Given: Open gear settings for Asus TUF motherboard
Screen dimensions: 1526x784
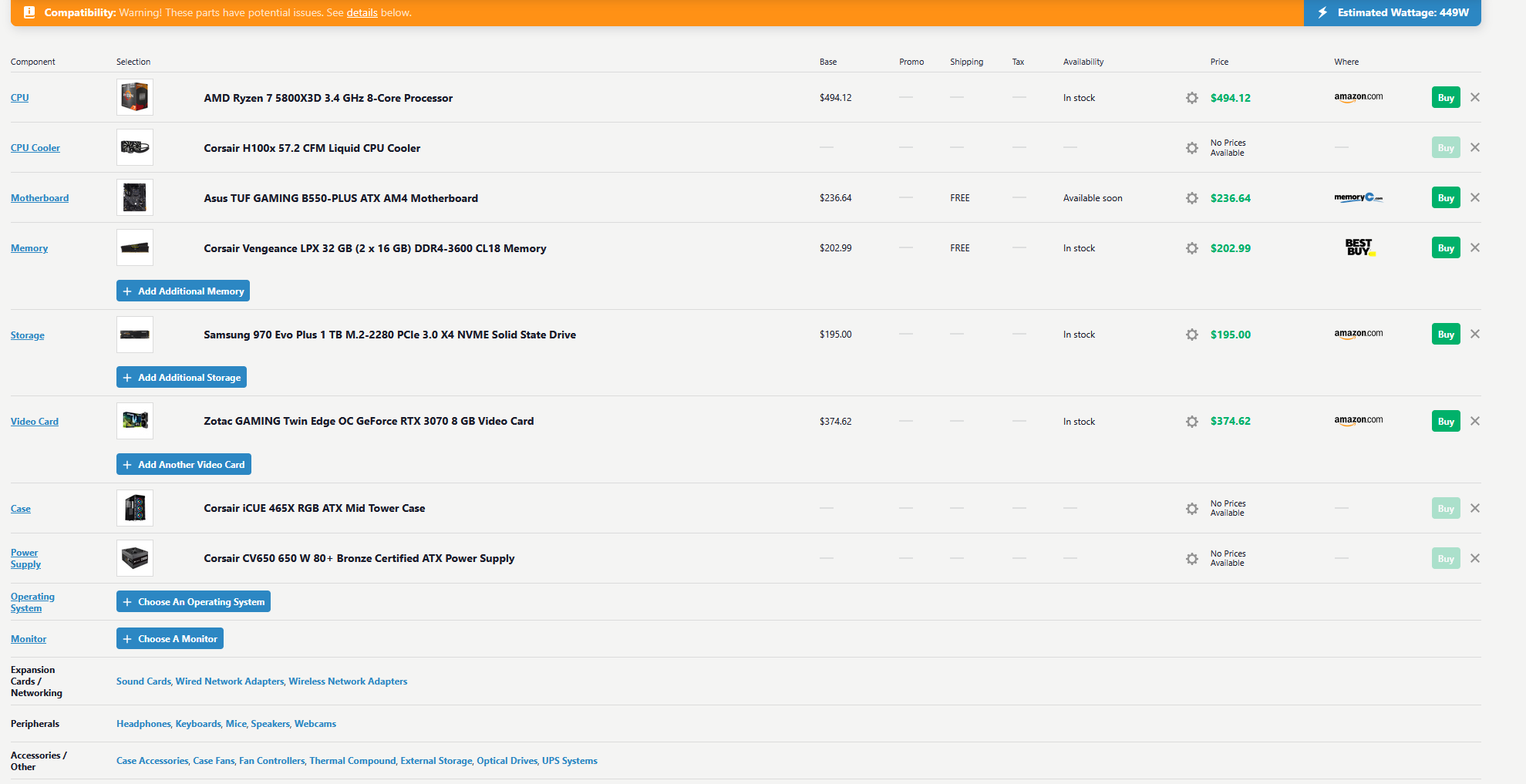Looking at the screenshot, I should (1192, 198).
